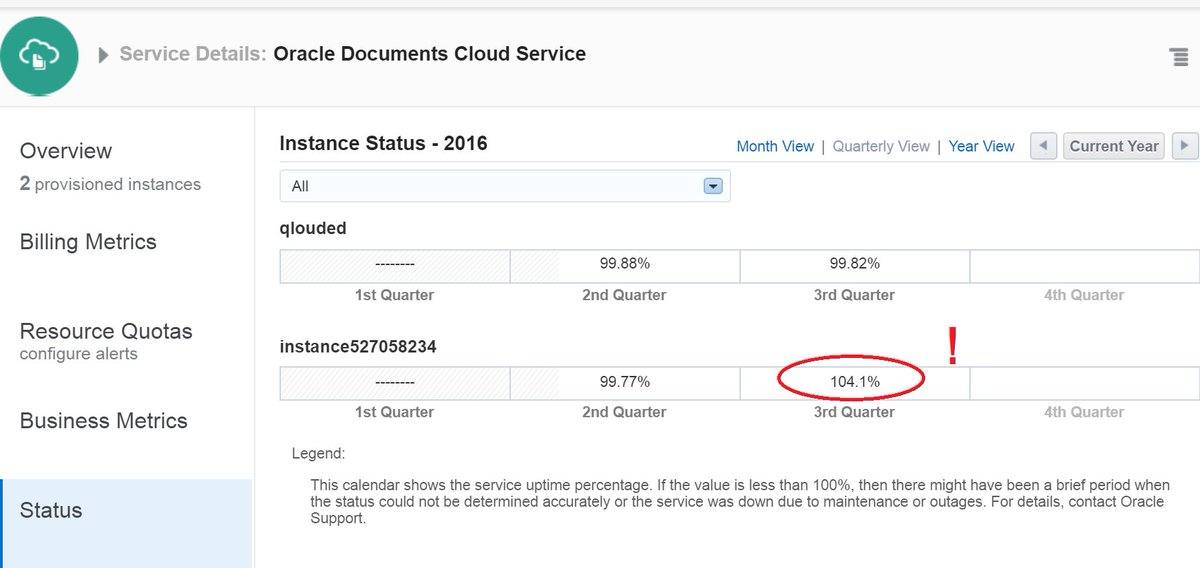Screen dimensions: 1200x568
Task: Go to the next year arrow
Action: [x=1185, y=146]
